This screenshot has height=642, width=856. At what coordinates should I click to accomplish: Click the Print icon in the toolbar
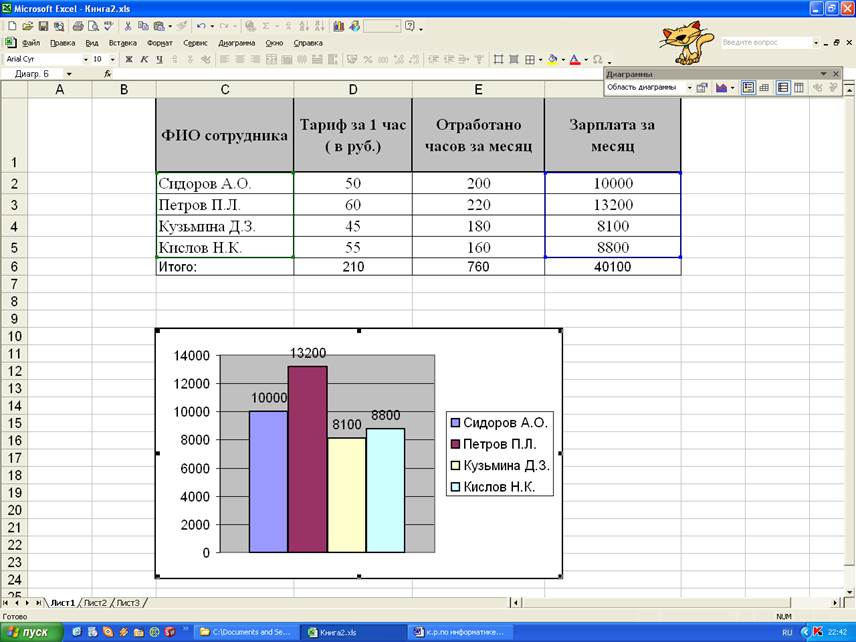pyautogui.click(x=75, y=26)
